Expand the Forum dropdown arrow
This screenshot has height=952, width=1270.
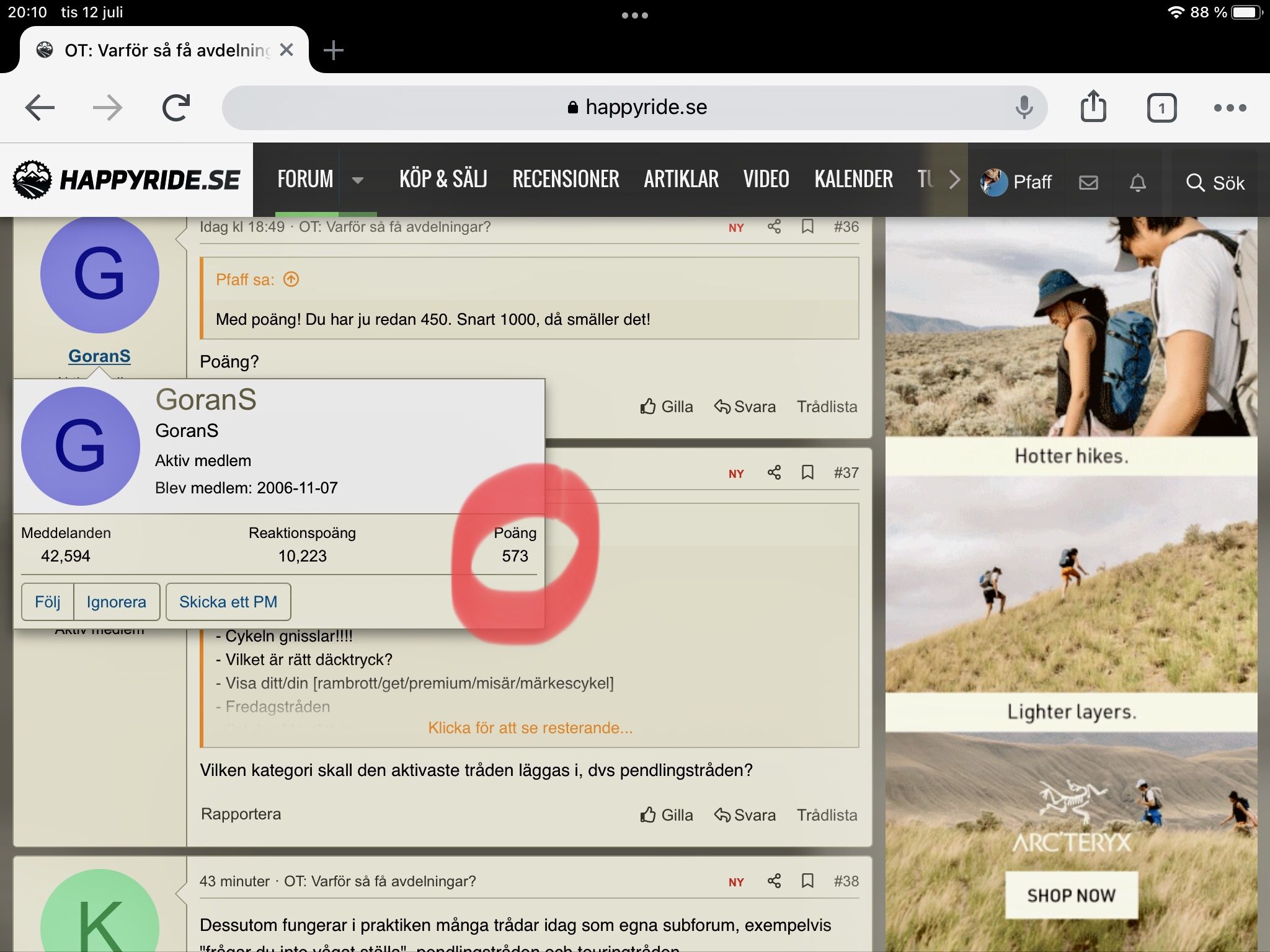pyautogui.click(x=357, y=180)
